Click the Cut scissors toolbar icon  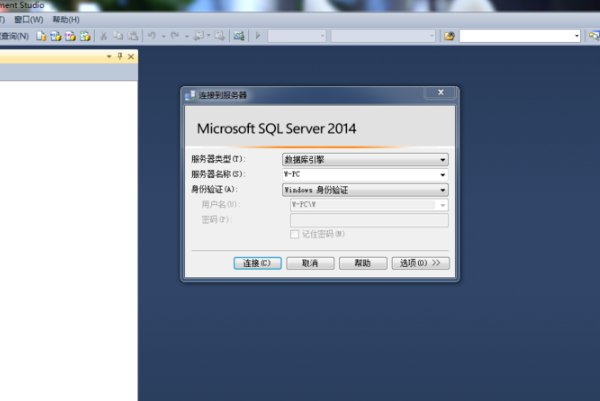[x=103, y=36]
